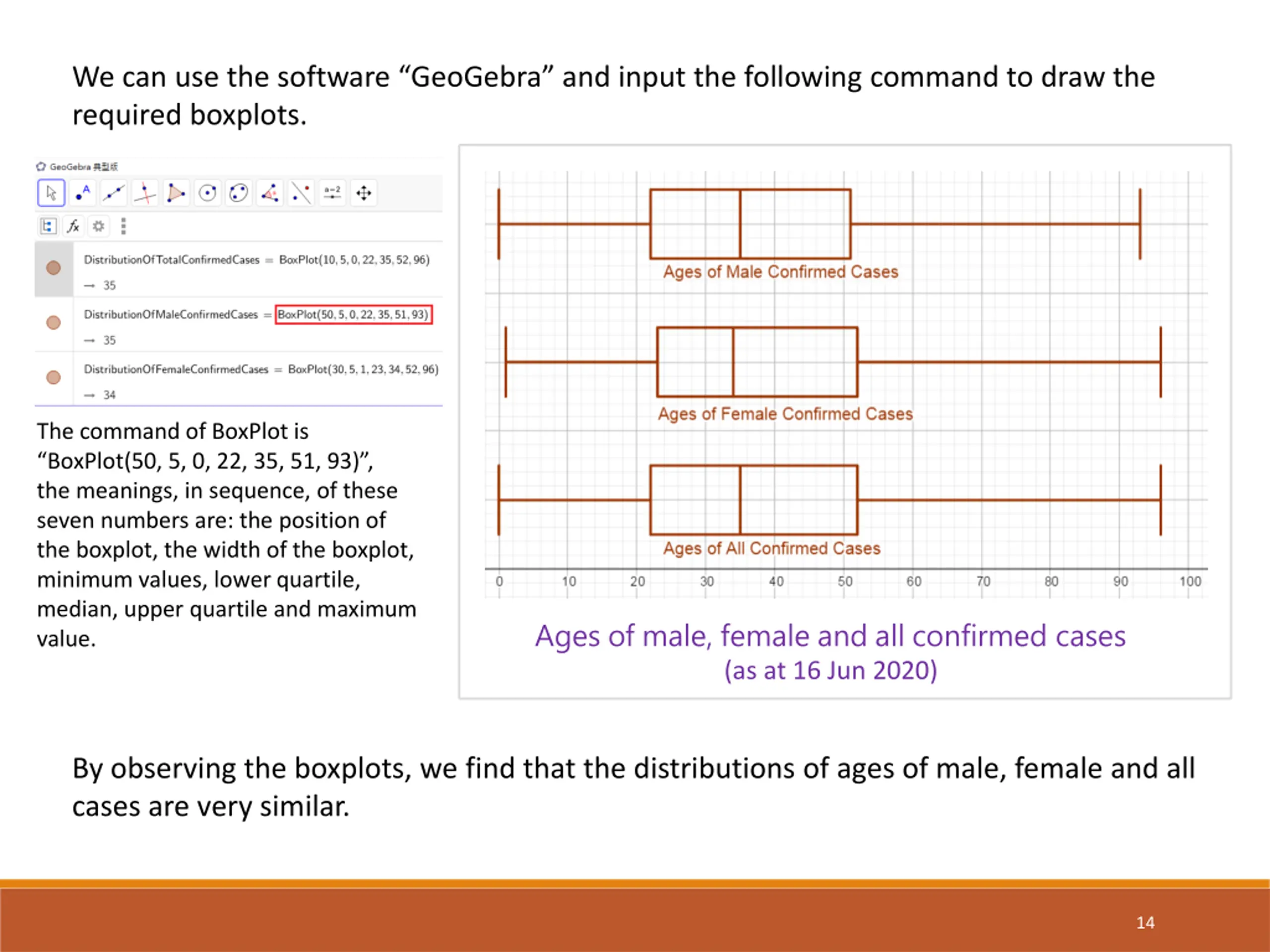Click the DistributionOfTotalConfirmedCases name text
1270x952 pixels.
[x=172, y=260]
